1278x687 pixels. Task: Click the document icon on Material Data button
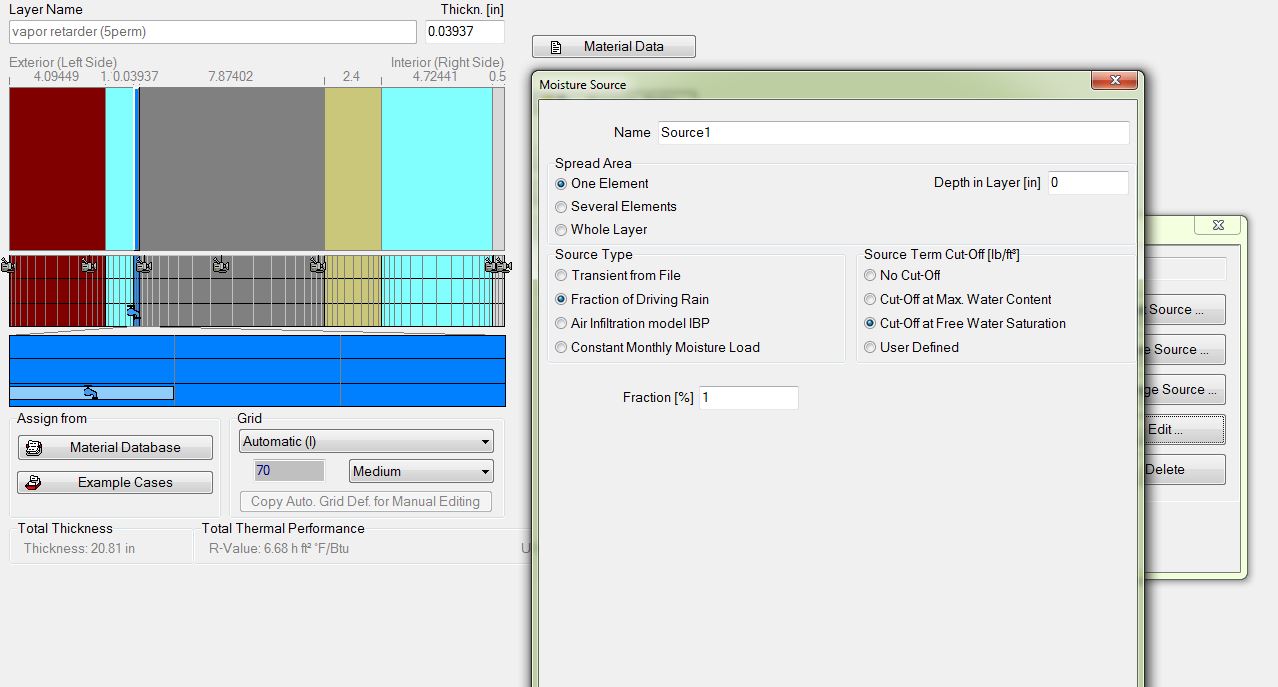(x=557, y=47)
